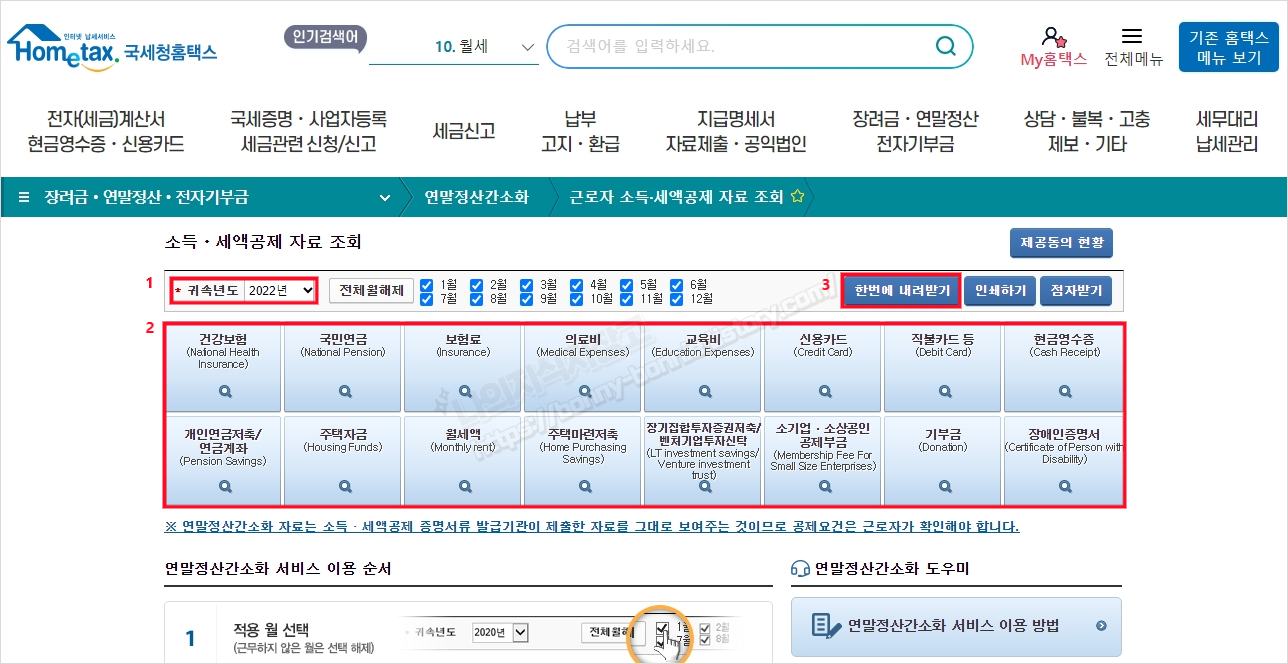The image size is (1288, 664).
Task: Click the 인기검색어 badge
Action: [x=325, y=37]
